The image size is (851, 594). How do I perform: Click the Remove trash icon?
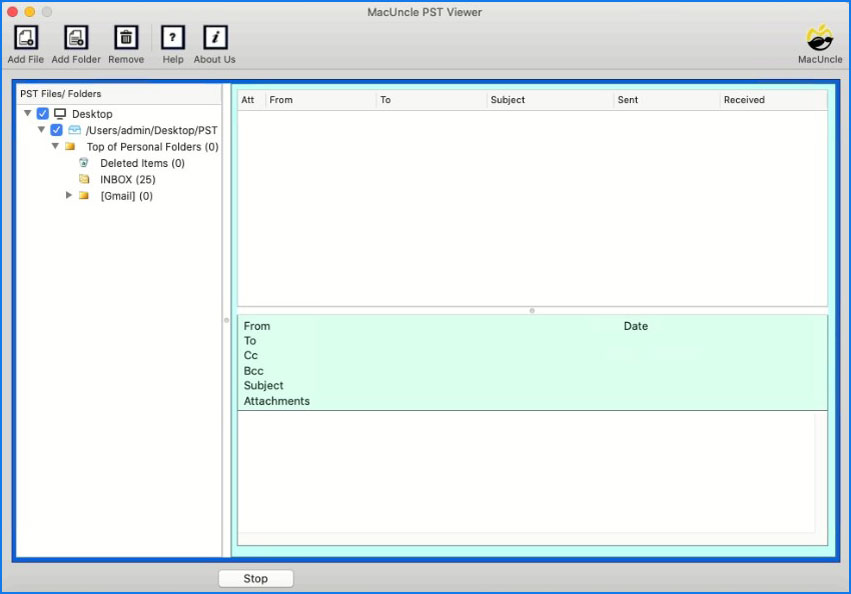pos(126,38)
